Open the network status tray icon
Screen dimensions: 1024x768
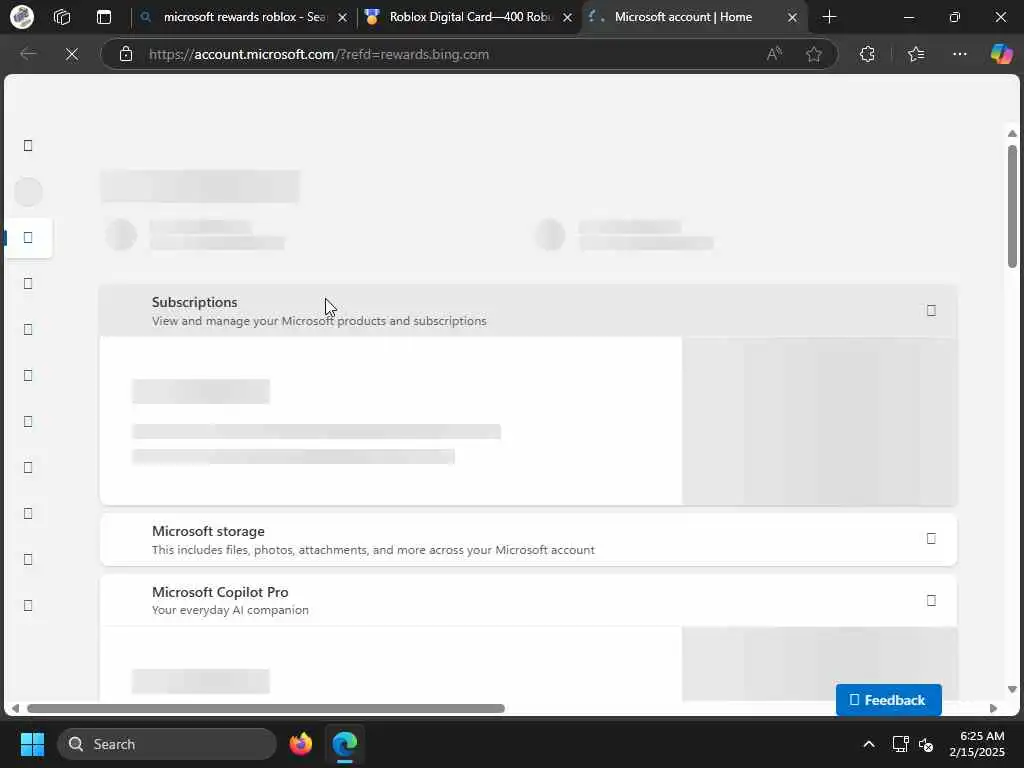pos(900,744)
